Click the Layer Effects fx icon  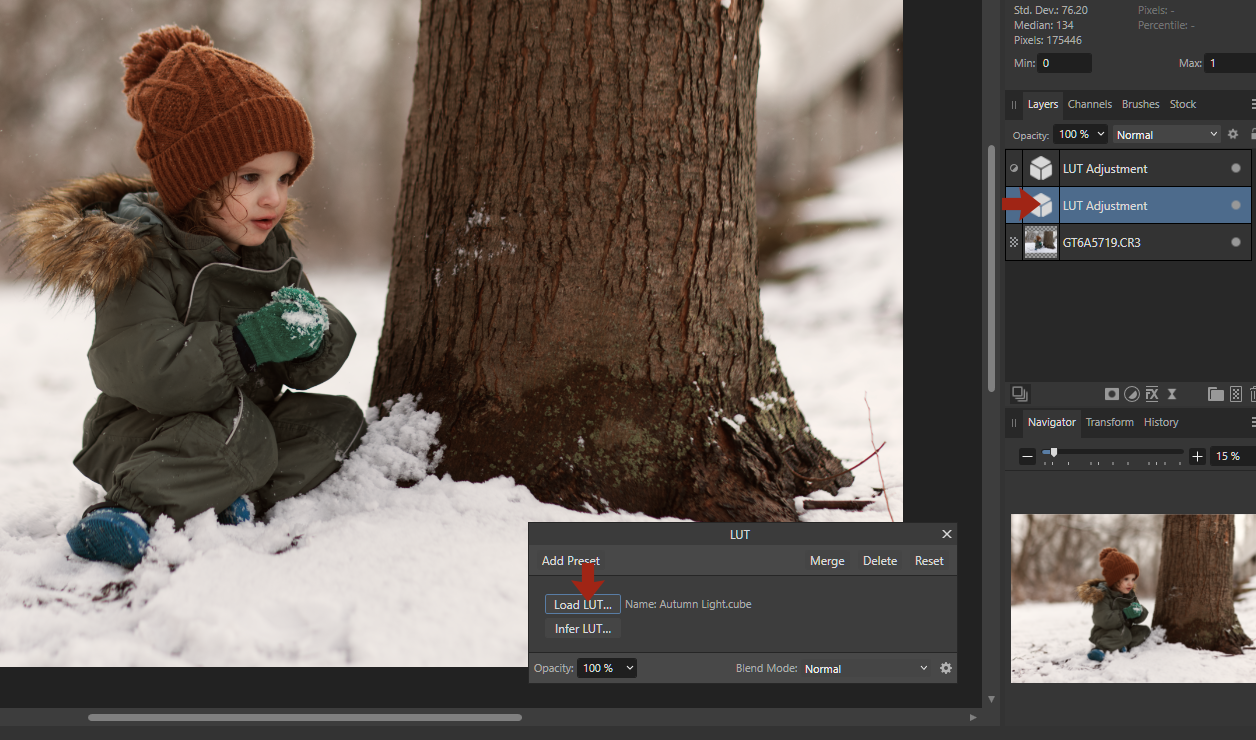[x=1152, y=394]
